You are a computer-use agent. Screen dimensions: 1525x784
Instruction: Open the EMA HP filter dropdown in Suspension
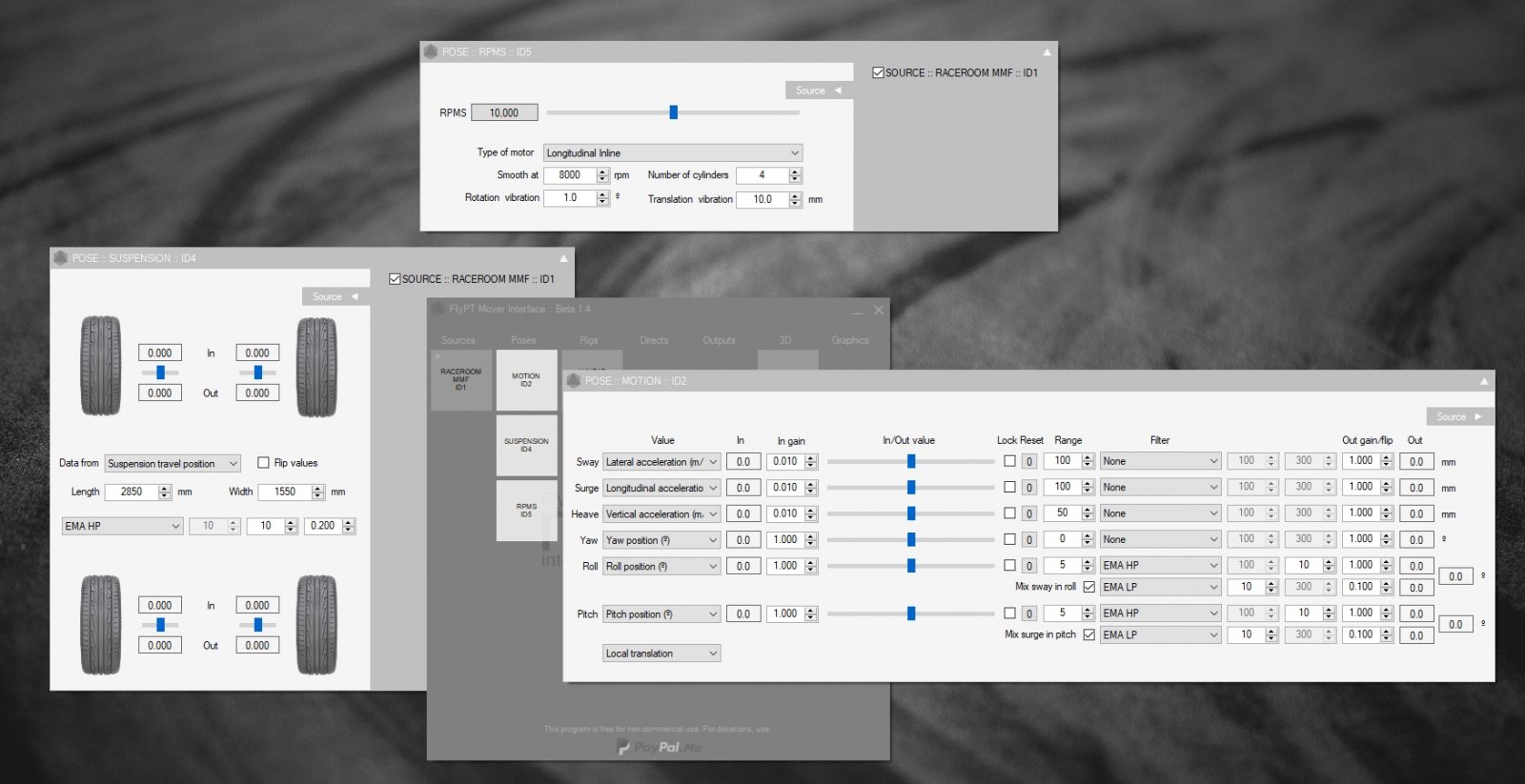click(x=122, y=526)
